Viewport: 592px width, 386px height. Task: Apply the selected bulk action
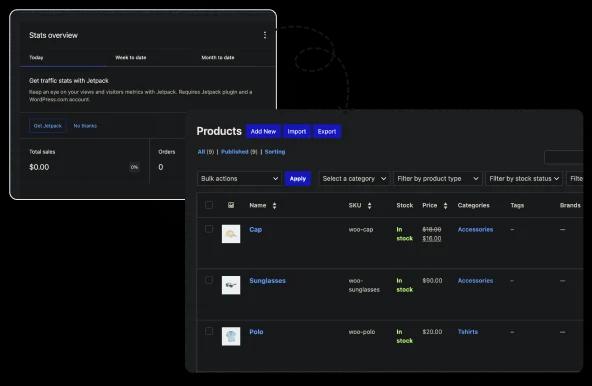click(298, 179)
